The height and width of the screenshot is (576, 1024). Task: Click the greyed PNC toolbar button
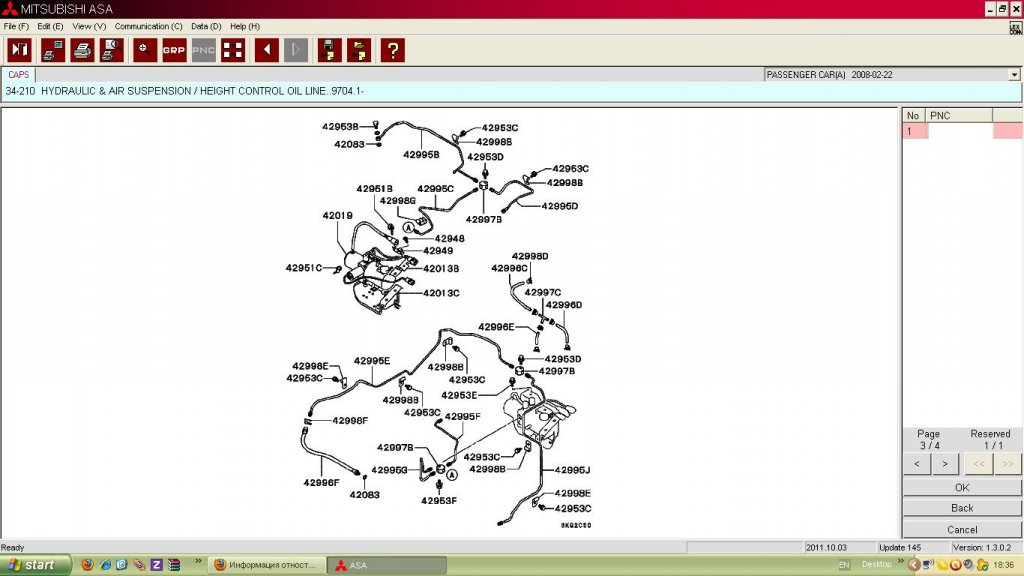[204, 50]
